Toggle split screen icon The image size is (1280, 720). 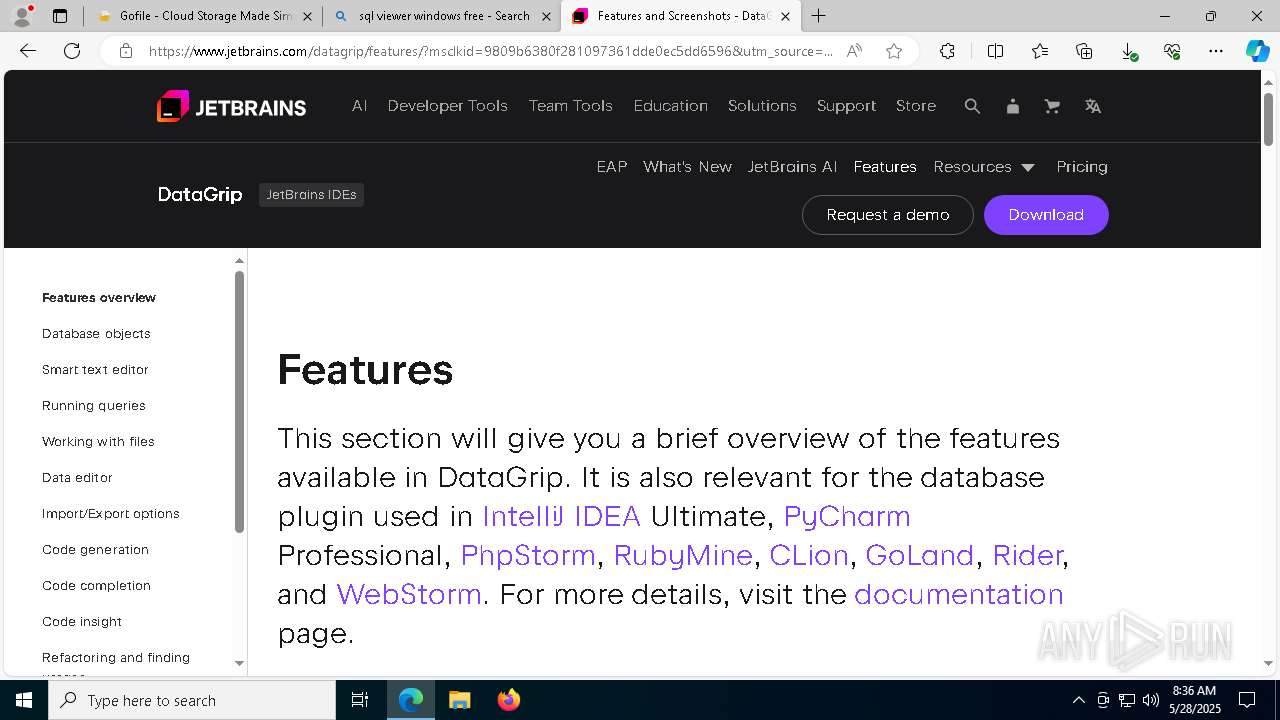point(995,51)
